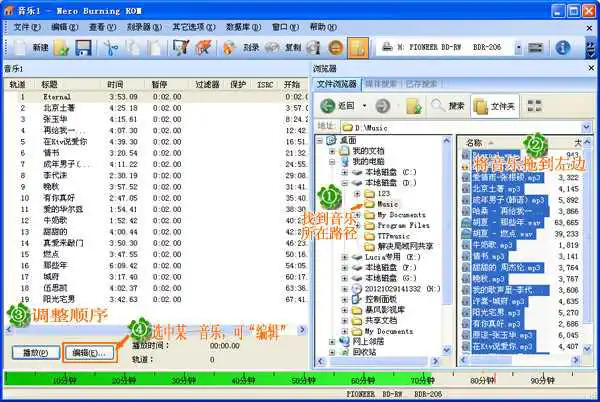Click the track list's right scroll arrow

(x=302, y=329)
